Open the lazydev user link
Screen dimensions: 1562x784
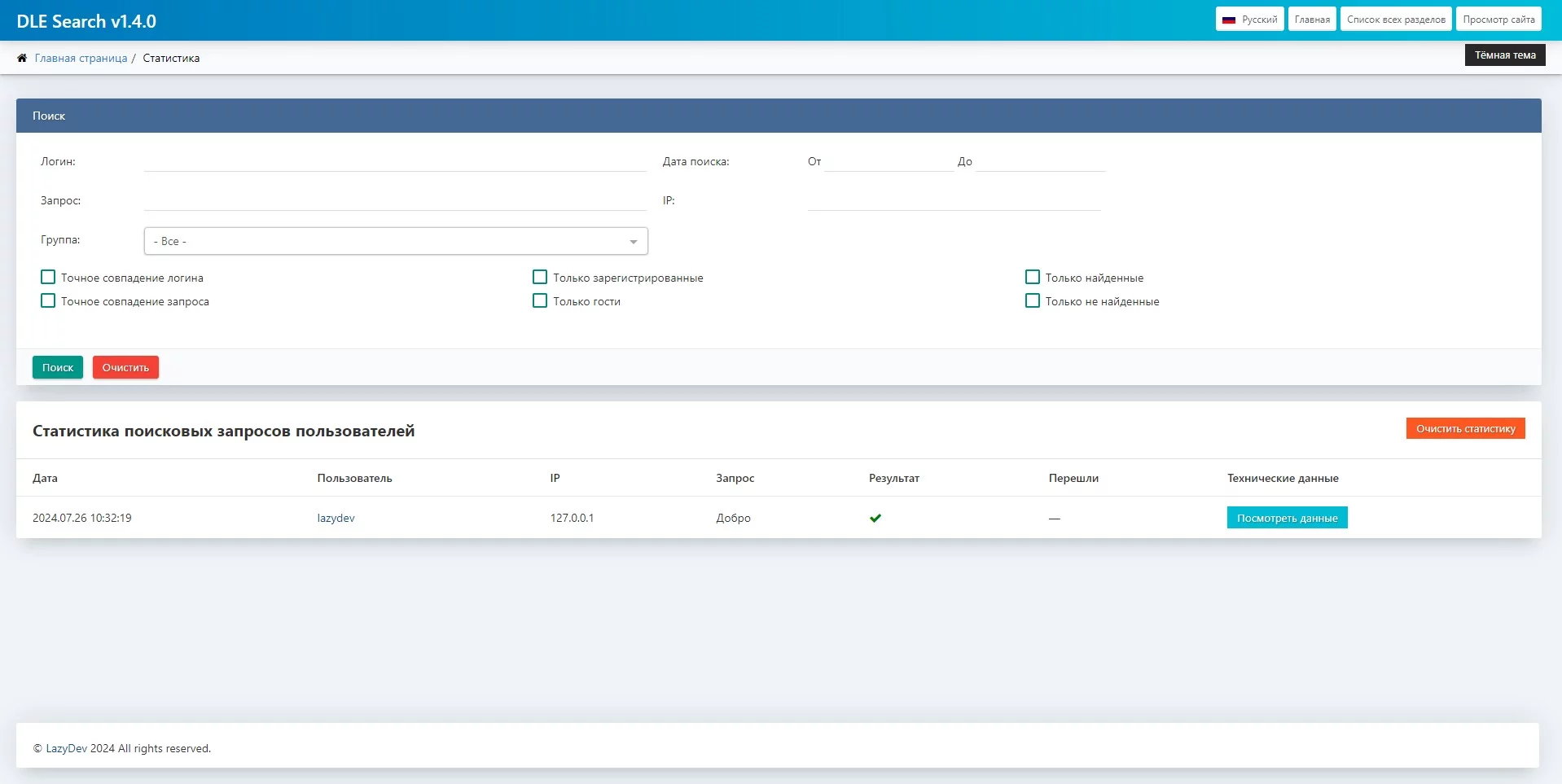pos(336,518)
